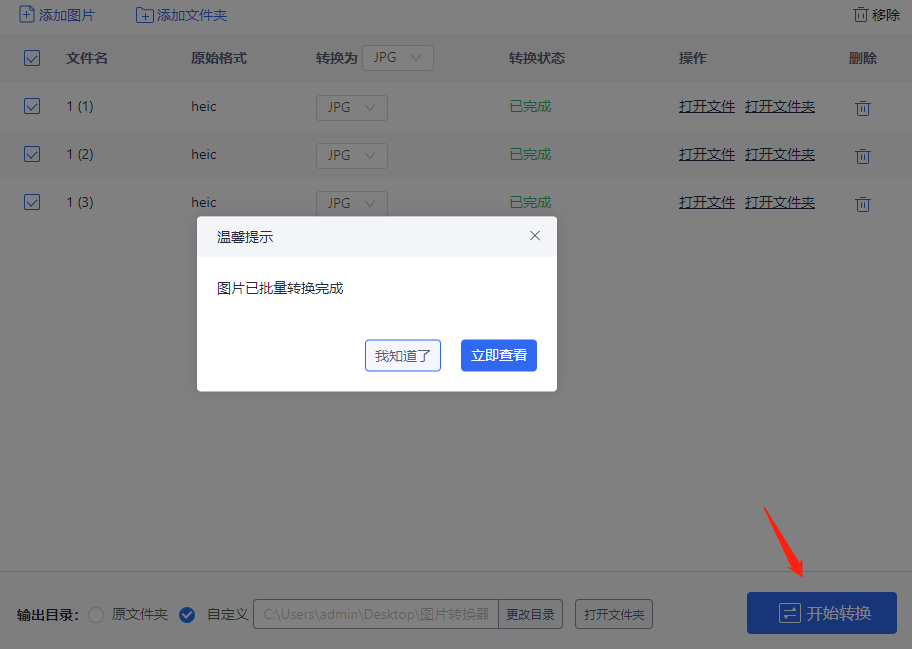Click the 我知道了 button
Screen dimensions: 912x649
pos(402,355)
